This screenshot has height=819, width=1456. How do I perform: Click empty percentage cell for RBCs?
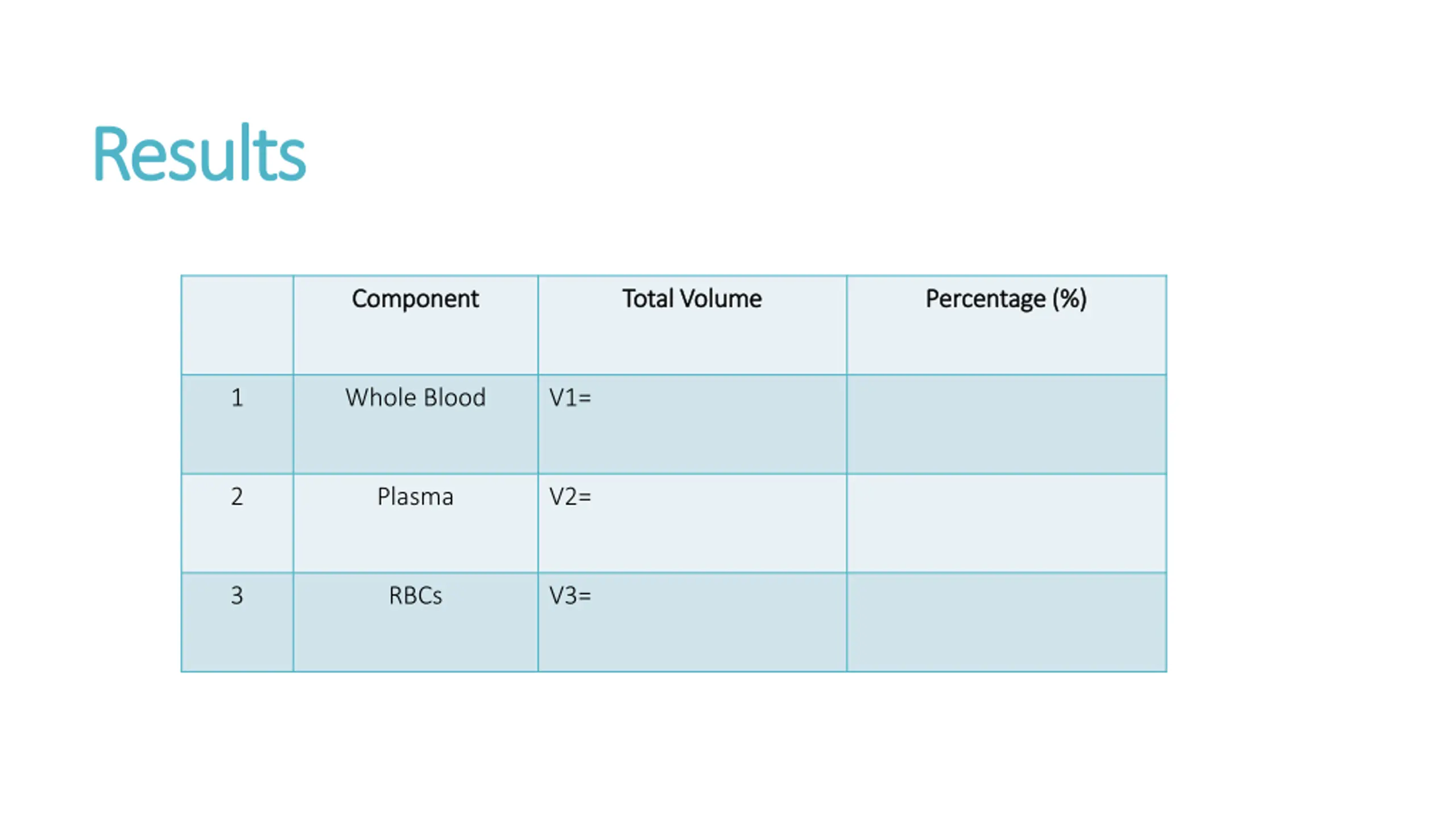1006,622
